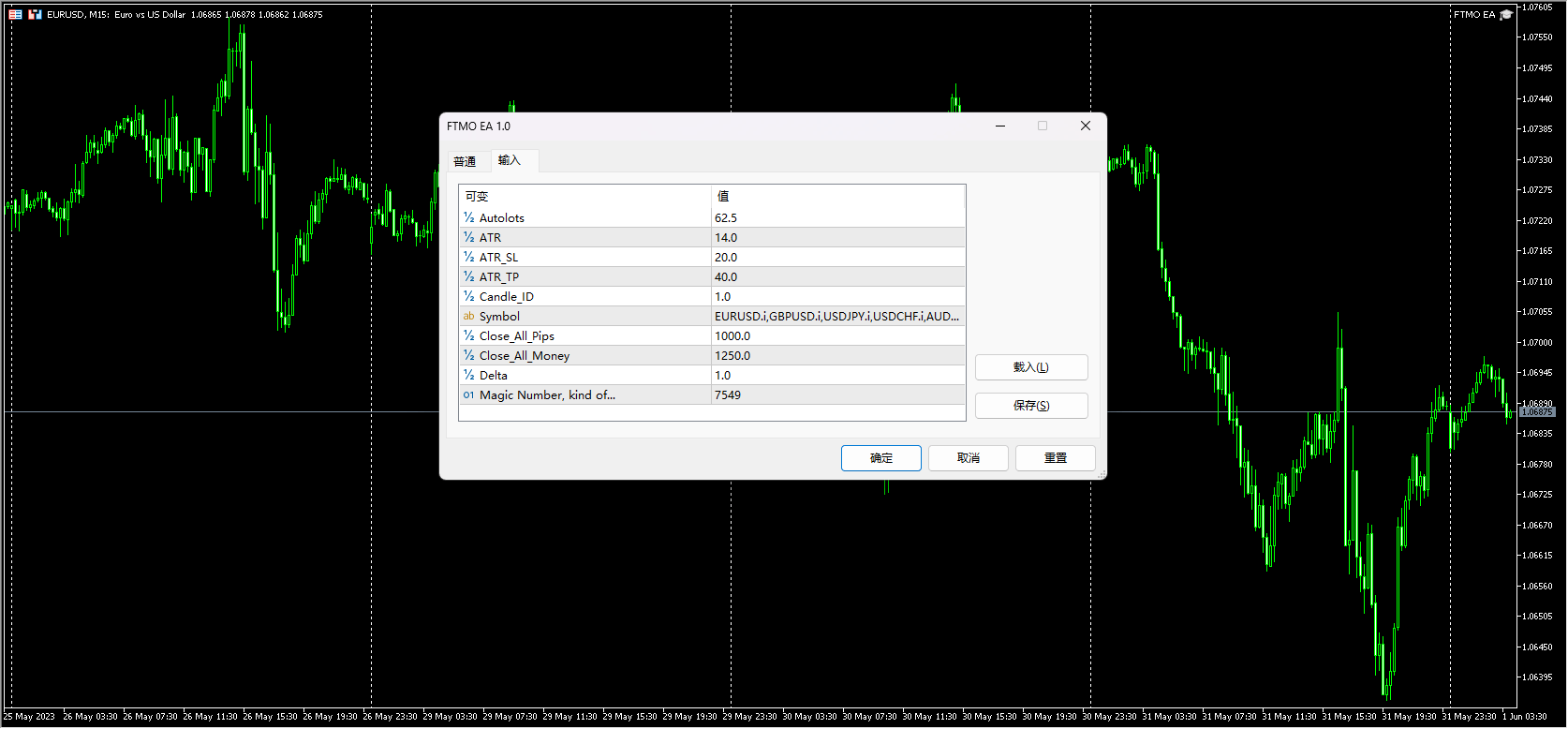
Task: Click the 1.07000 price axis label
Action: pyautogui.click(x=1537, y=343)
